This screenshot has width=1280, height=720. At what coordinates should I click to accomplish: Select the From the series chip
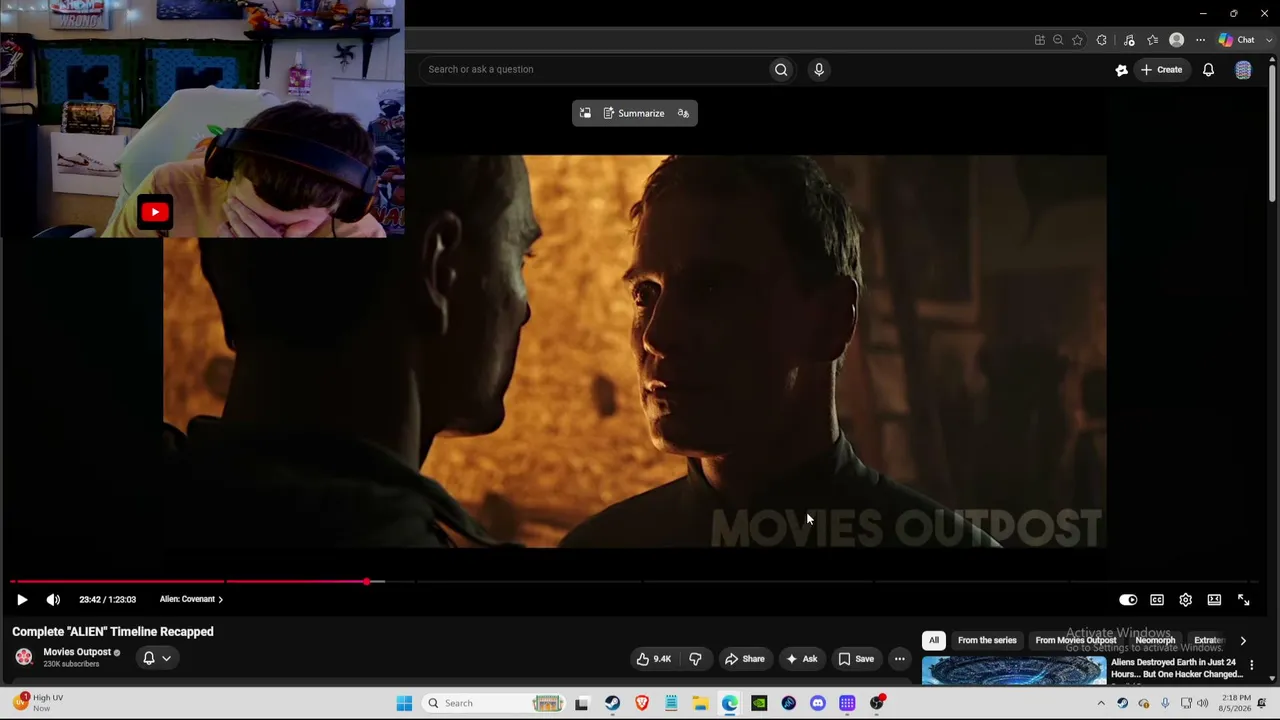pos(987,640)
